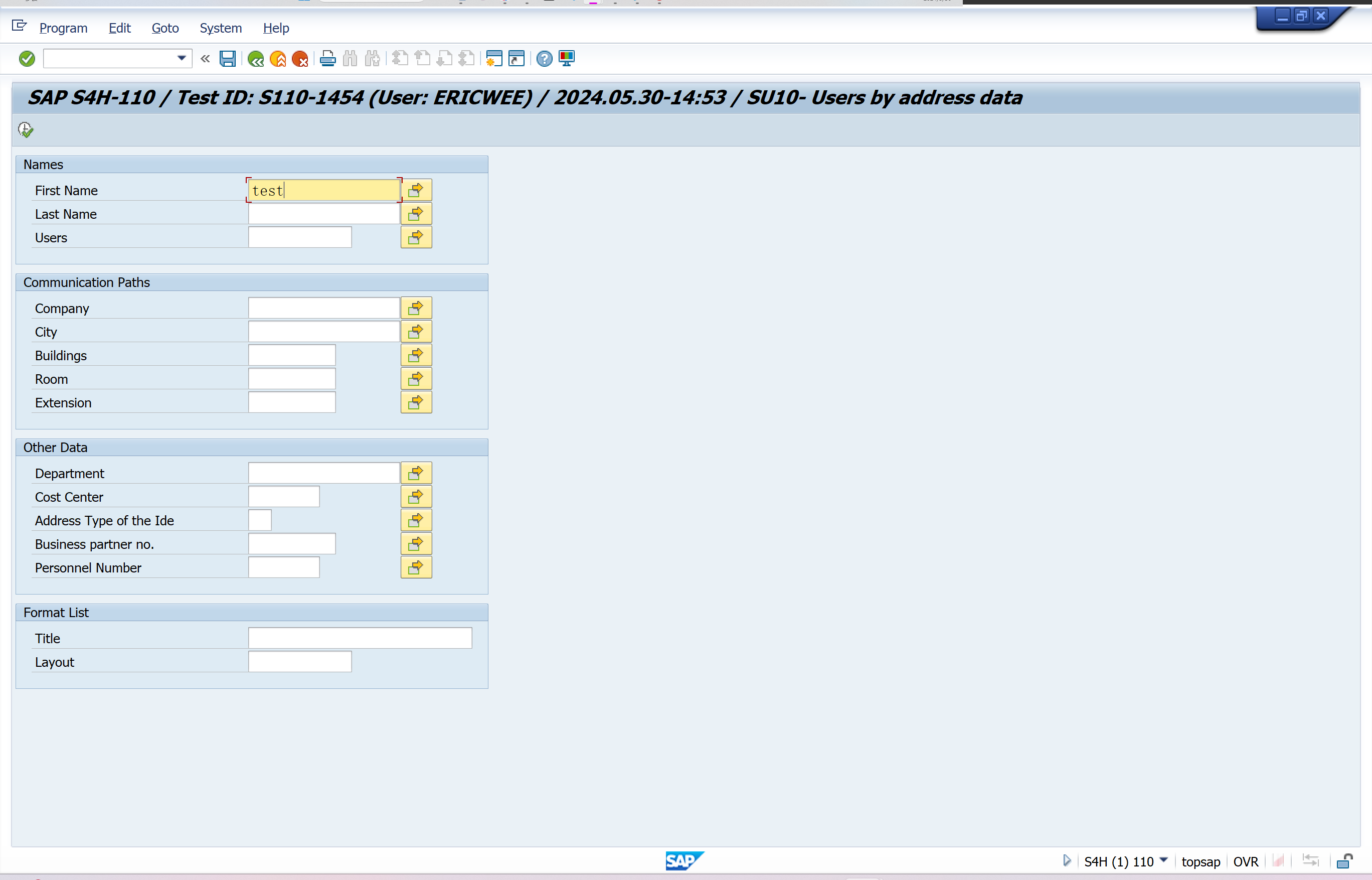
Task: Click the Create new session icon
Action: click(x=494, y=58)
